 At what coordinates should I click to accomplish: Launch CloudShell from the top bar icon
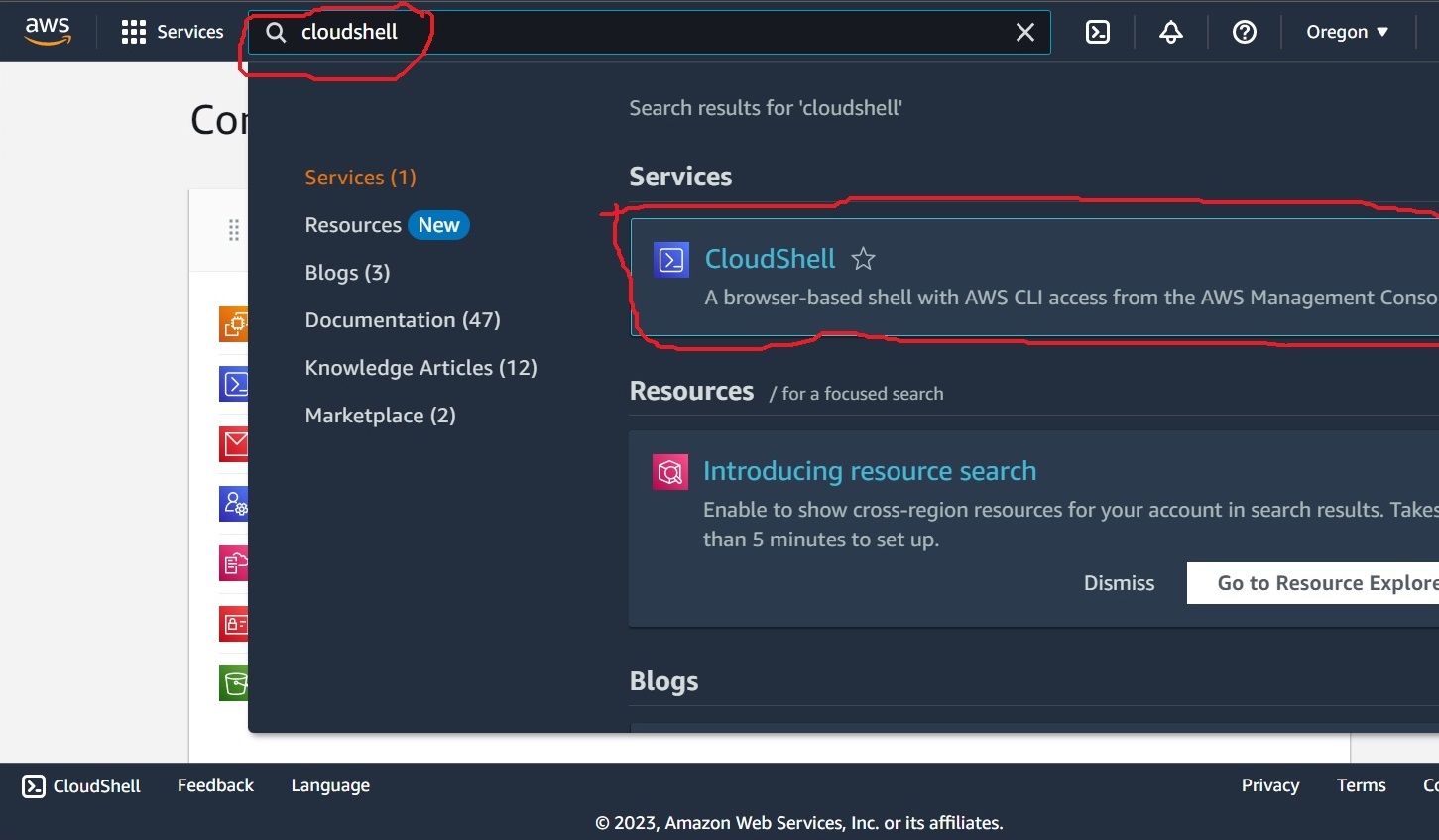pyautogui.click(x=1098, y=32)
